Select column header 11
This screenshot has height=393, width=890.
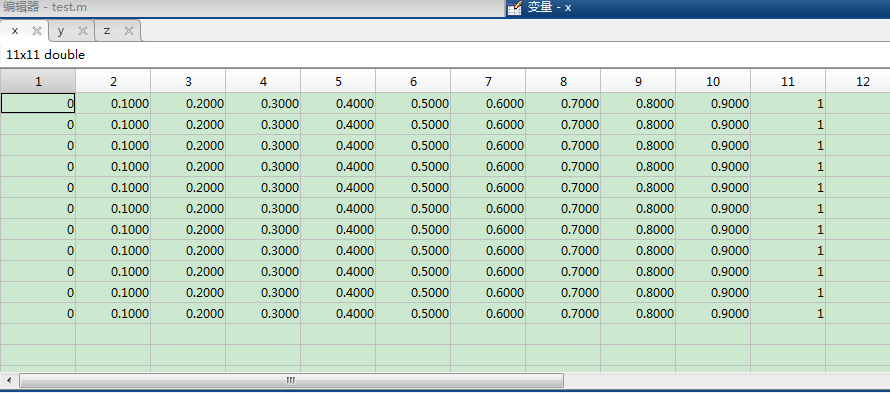(788, 82)
